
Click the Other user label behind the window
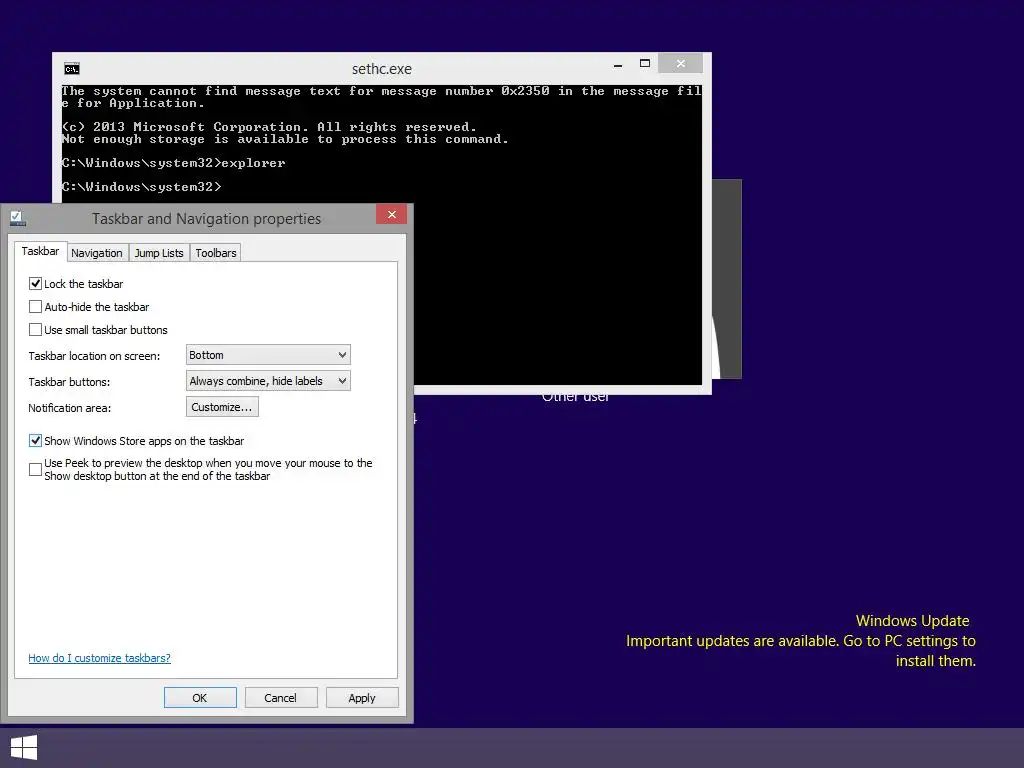pyautogui.click(x=575, y=397)
